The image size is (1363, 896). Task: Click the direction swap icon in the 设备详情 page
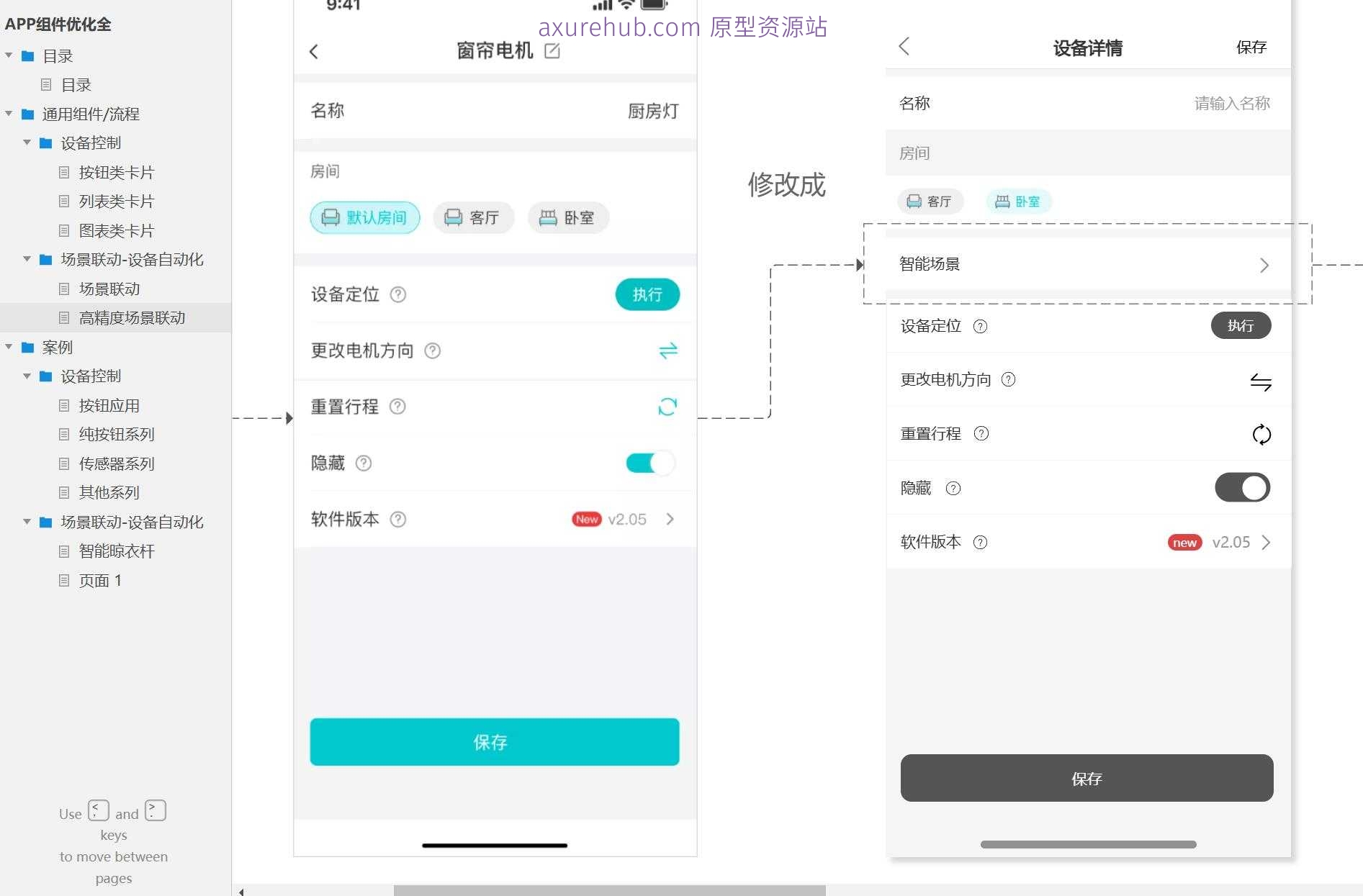[1261, 381]
